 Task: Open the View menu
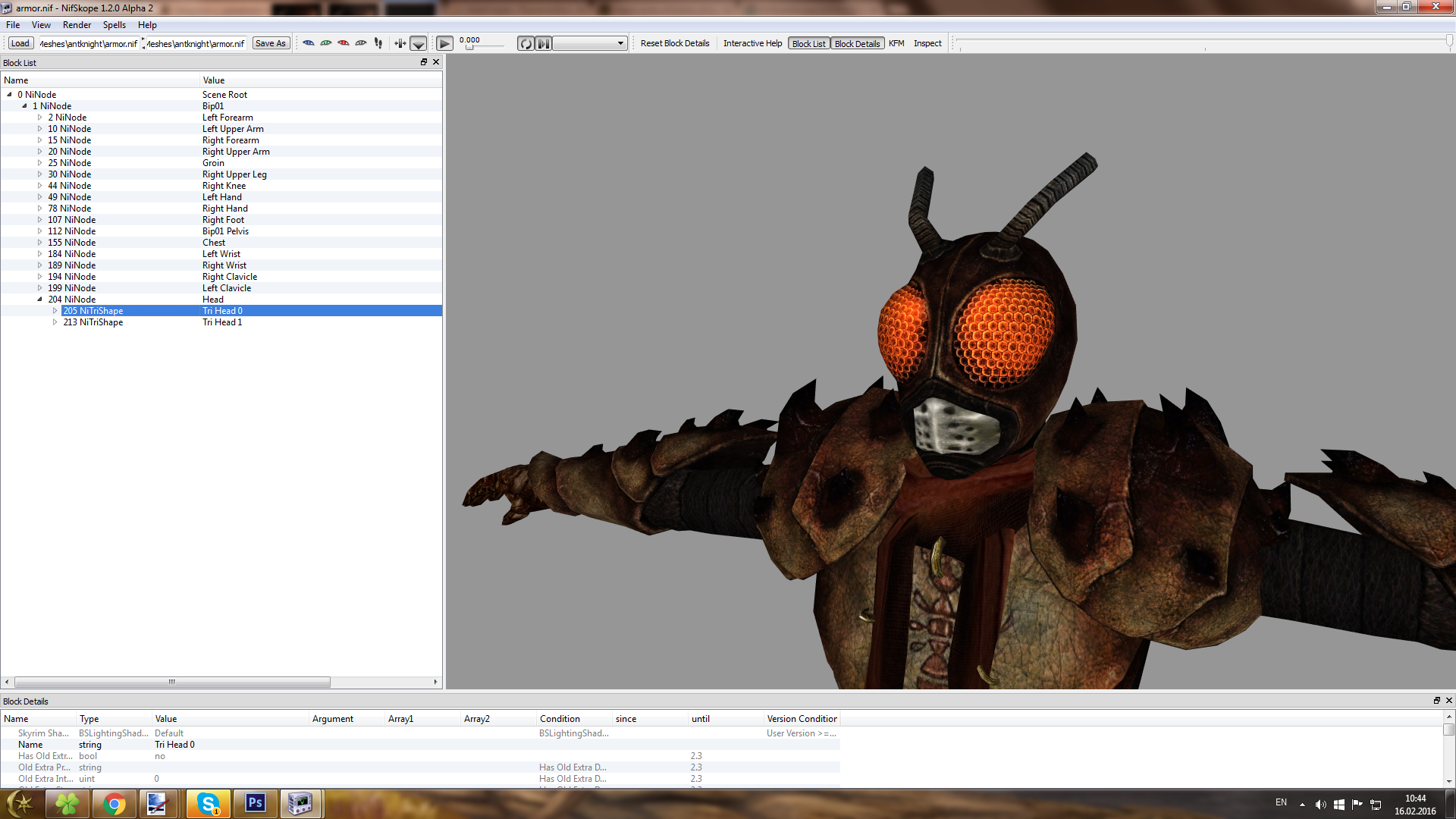click(41, 25)
